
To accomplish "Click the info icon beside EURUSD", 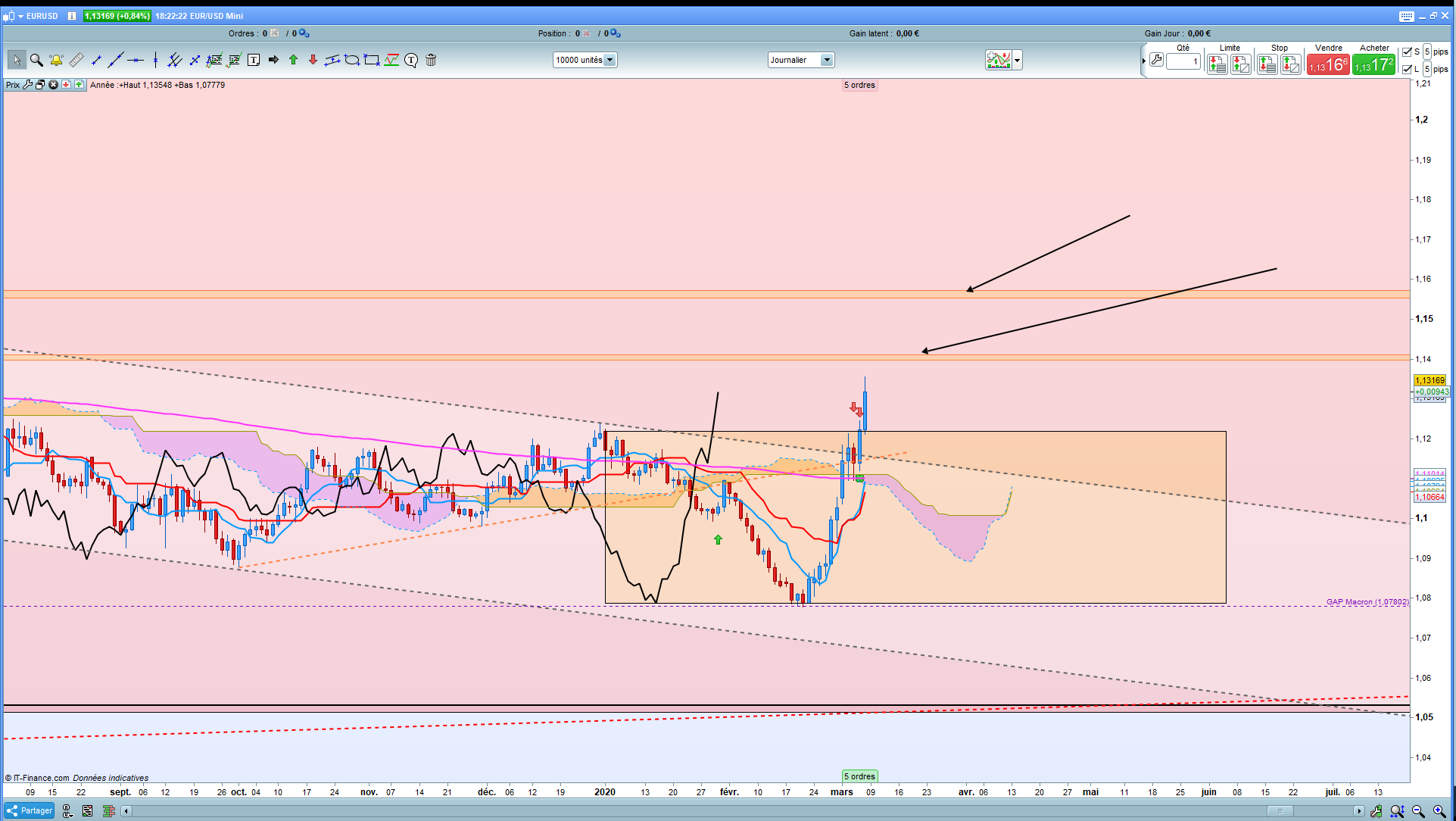I will [x=72, y=16].
